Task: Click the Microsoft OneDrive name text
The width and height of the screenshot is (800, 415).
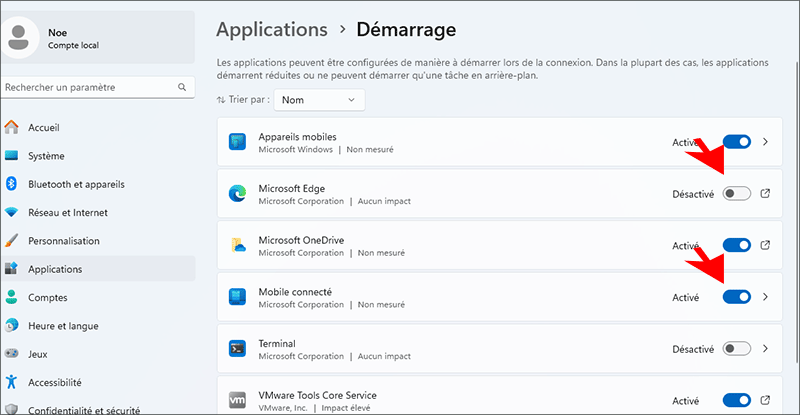Action: 301,240
